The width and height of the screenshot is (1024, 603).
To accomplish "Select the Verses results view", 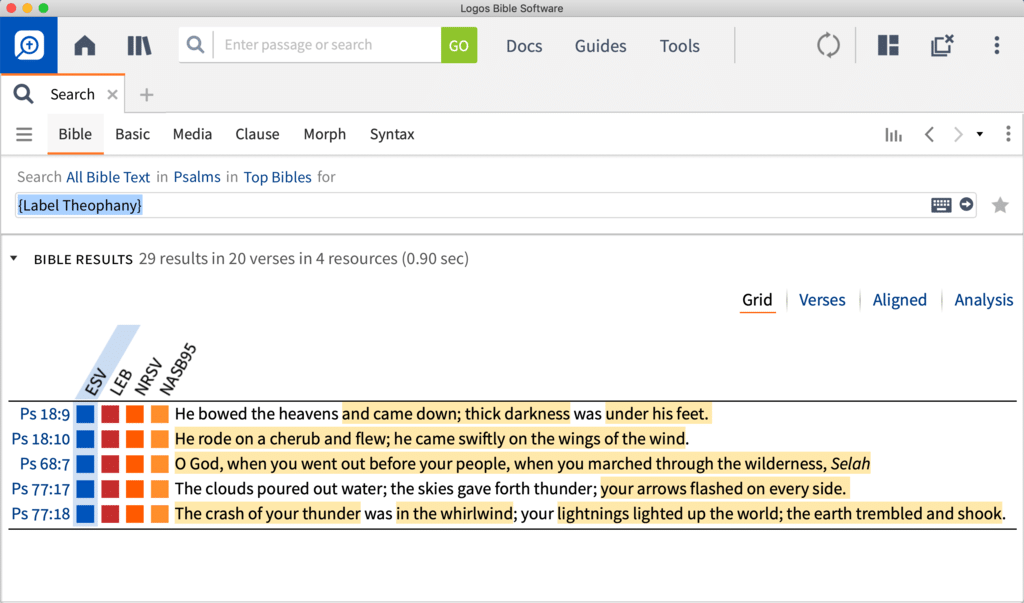I will [x=822, y=300].
